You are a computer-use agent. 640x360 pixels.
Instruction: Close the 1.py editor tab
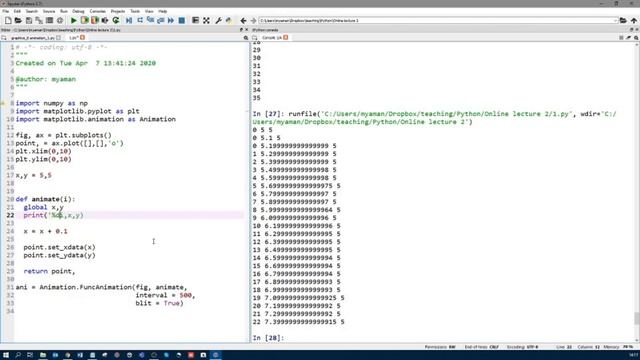coord(82,38)
